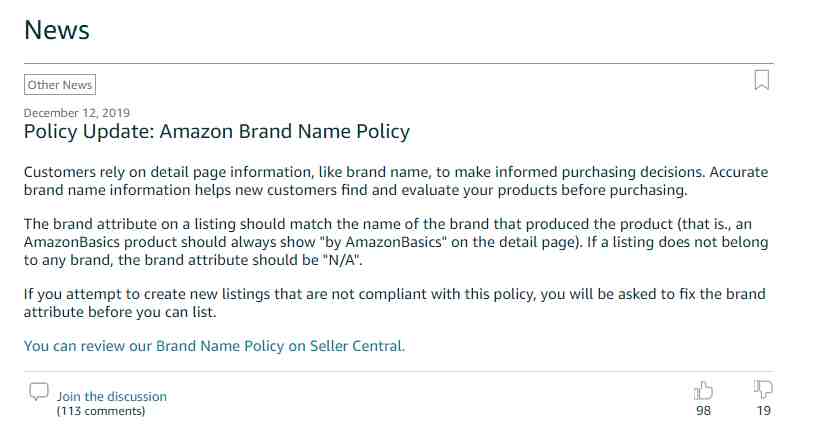The height and width of the screenshot is (430, 815).
Task: Click the paragraph starting "If you attempt to create"
Action: (x=395, y=303)
